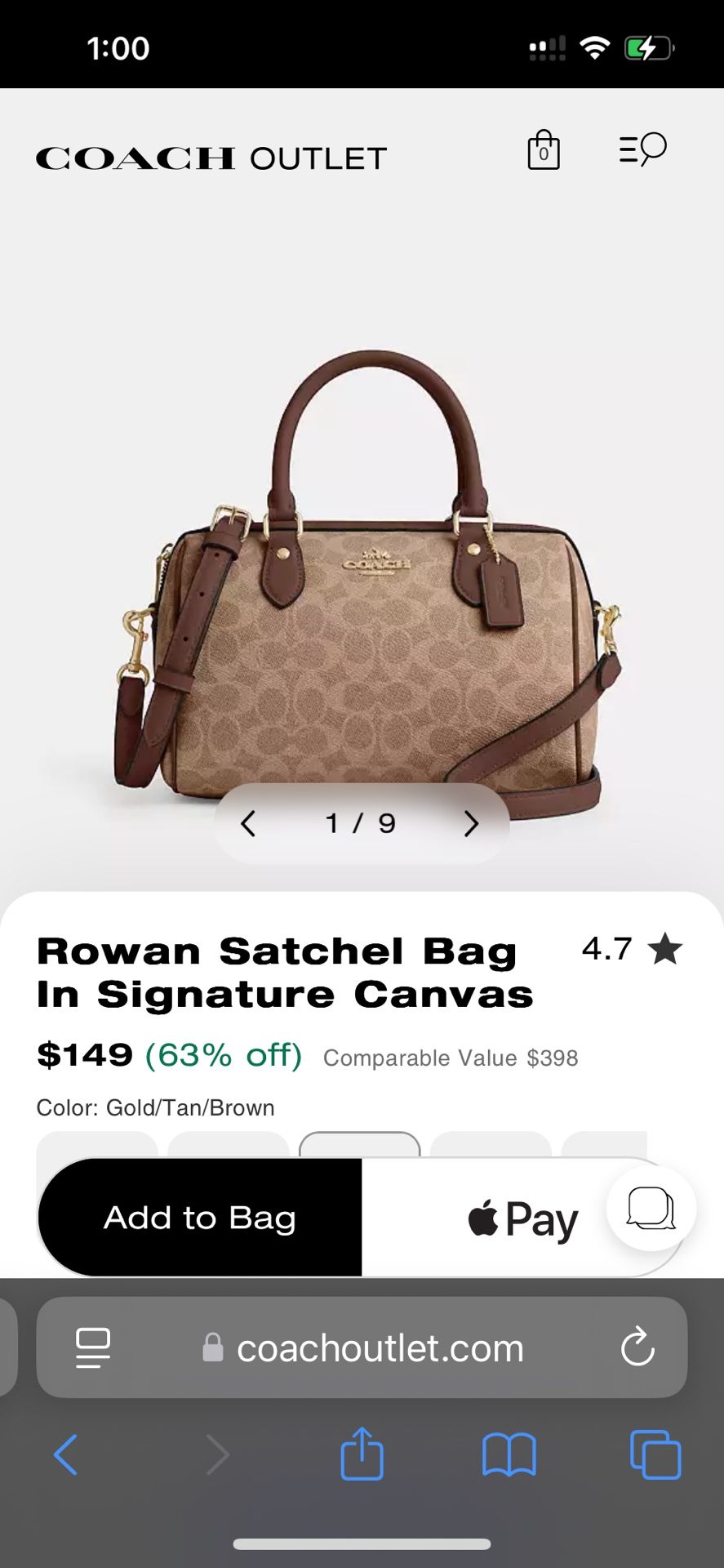Screen dimensions: 724x1568
Task: Click Add to Bag button
Action: pos(200,1218)
